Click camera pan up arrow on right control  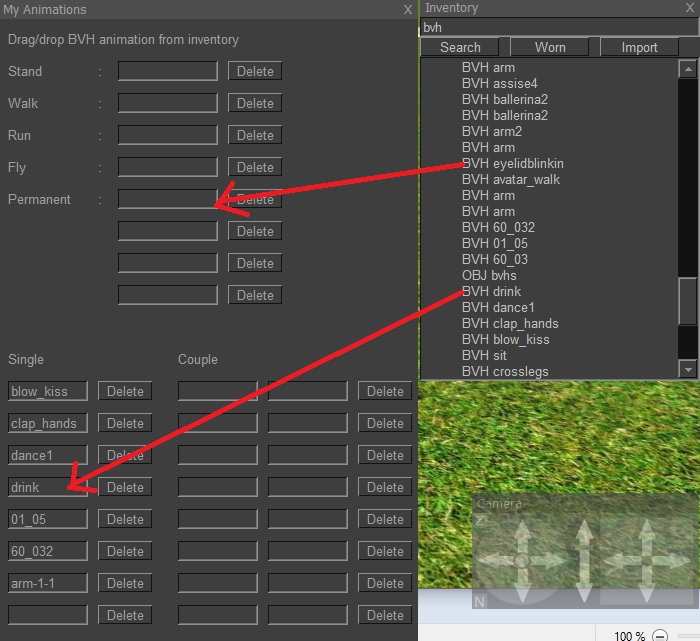646,533
